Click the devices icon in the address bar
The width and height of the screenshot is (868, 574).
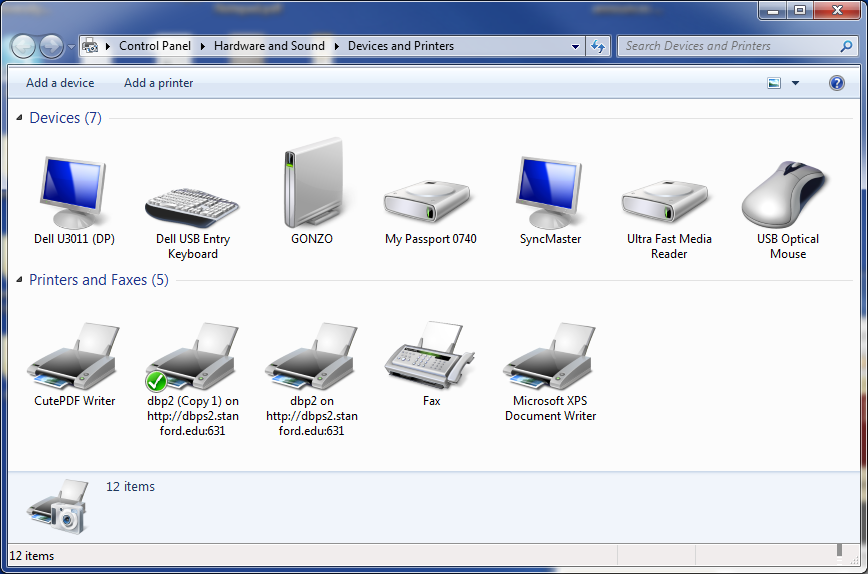coord(90,46)
